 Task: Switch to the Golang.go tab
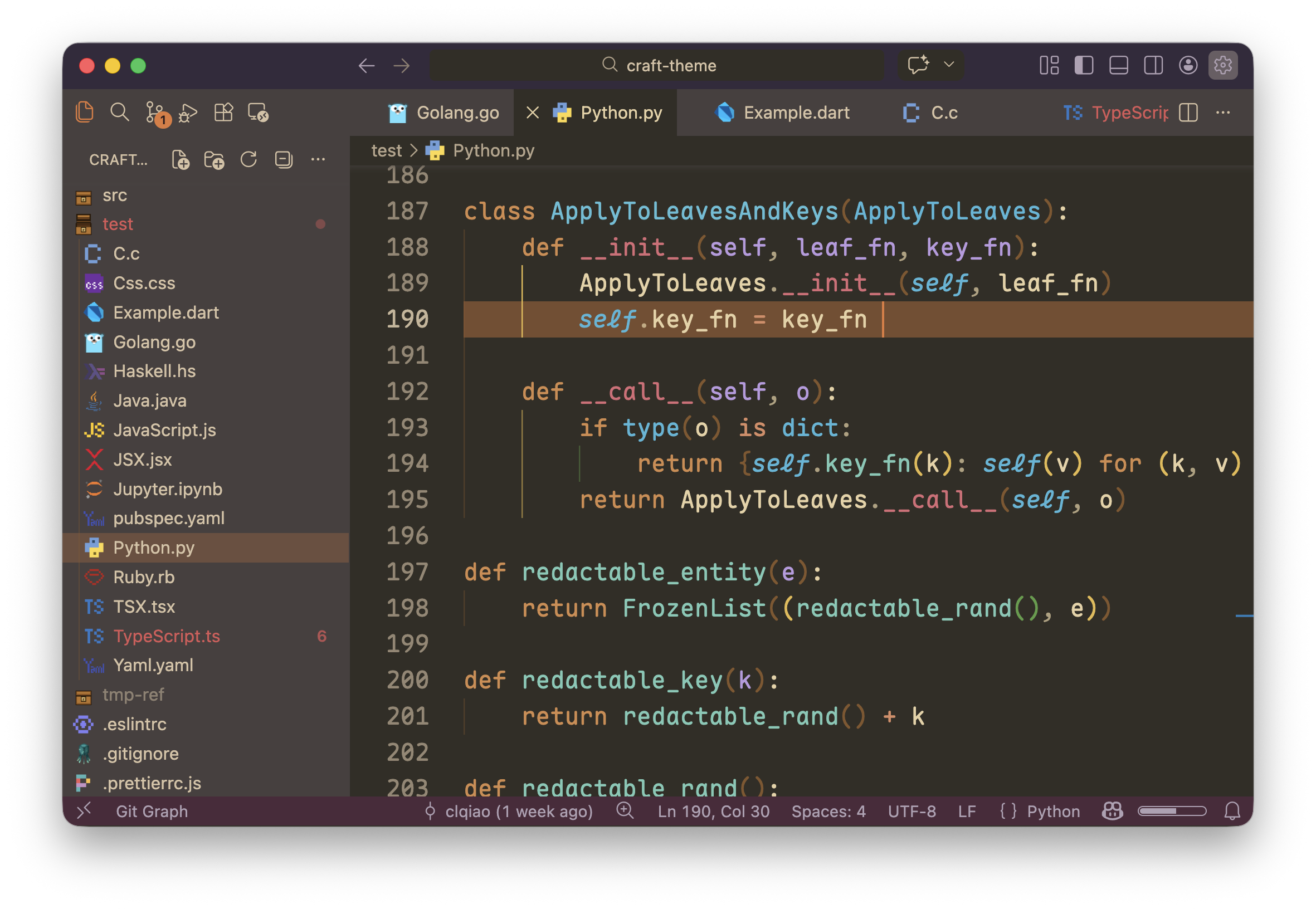[x=457, y=113]
